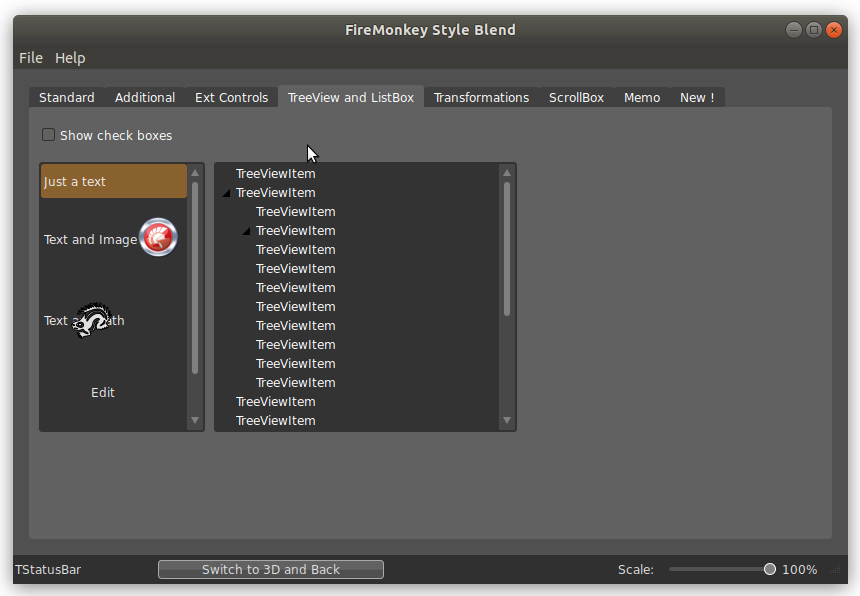Switch to the Additional tab

click(x=145, y=98)
